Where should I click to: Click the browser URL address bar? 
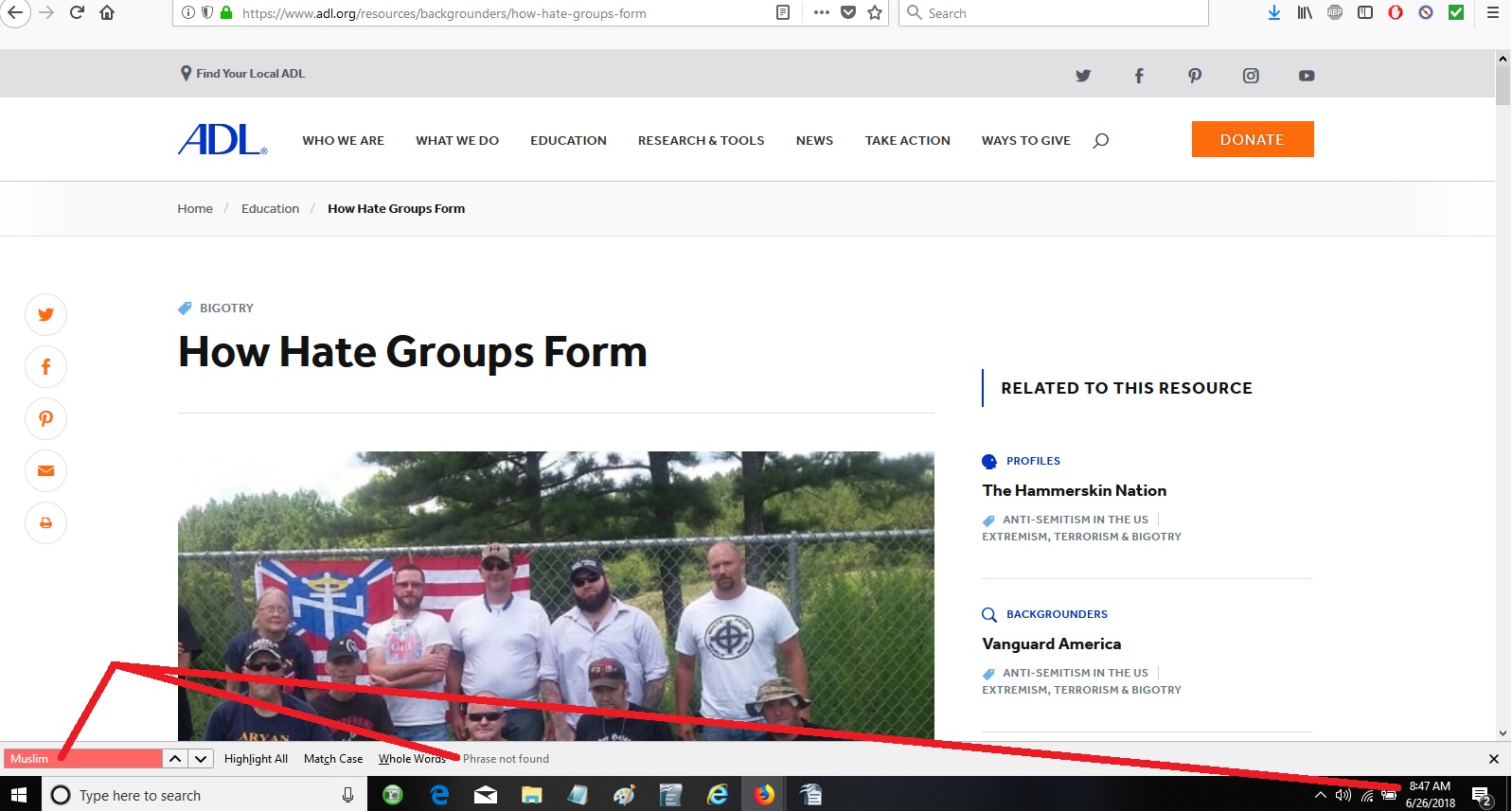(x=502, y=13)
